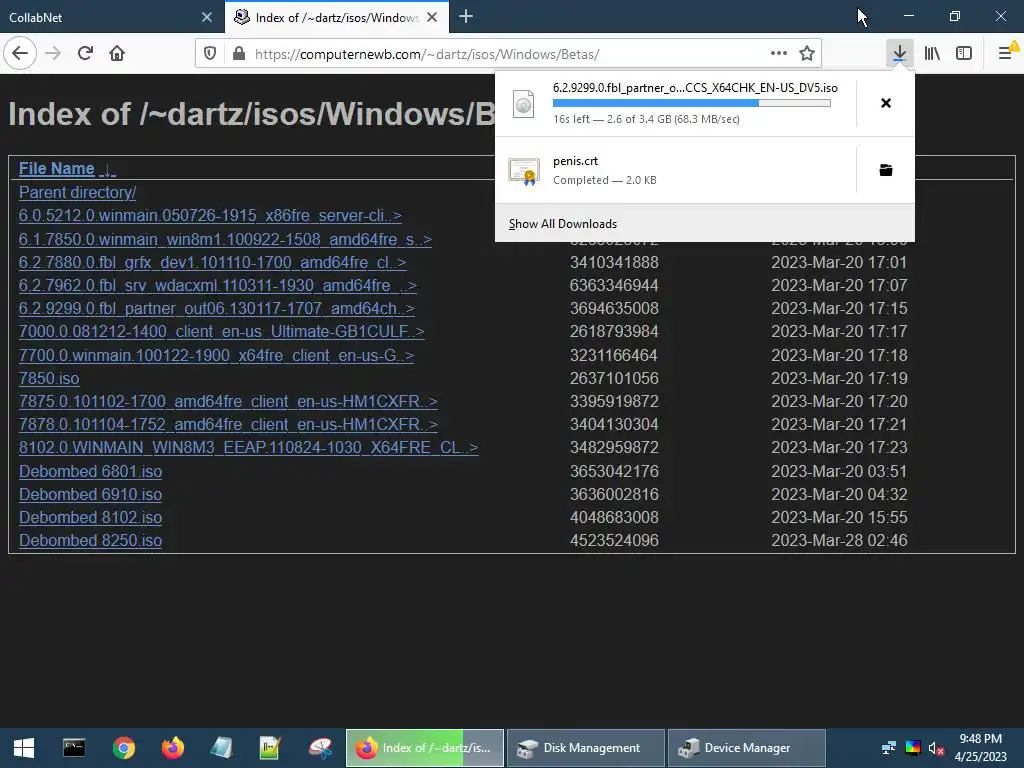Select the penis.crt completed download entry

pyautogui.click(x=675, y=170)
